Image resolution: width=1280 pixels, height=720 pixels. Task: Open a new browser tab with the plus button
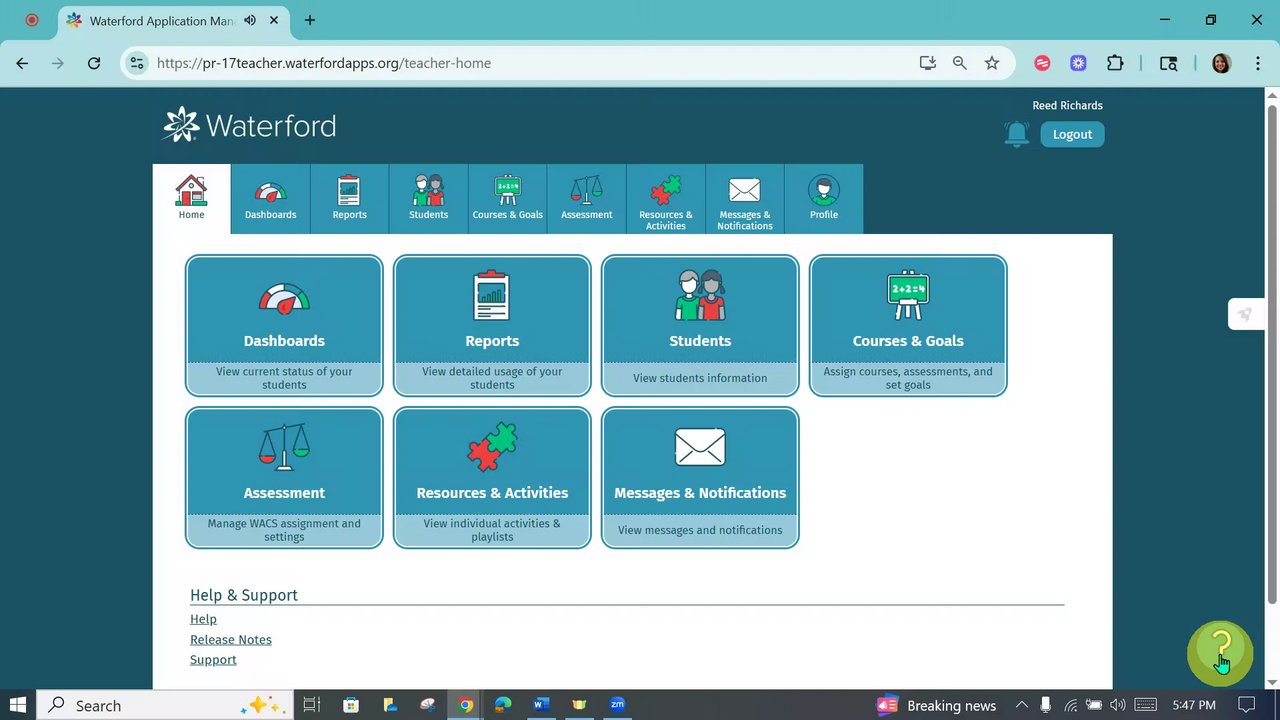point(310,20)
